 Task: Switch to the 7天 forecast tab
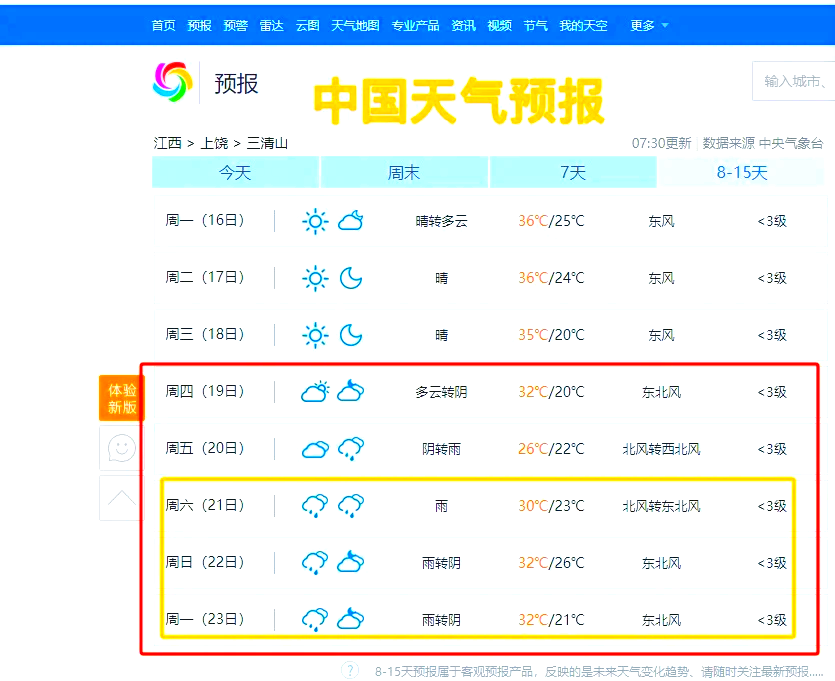pos(573,172)
